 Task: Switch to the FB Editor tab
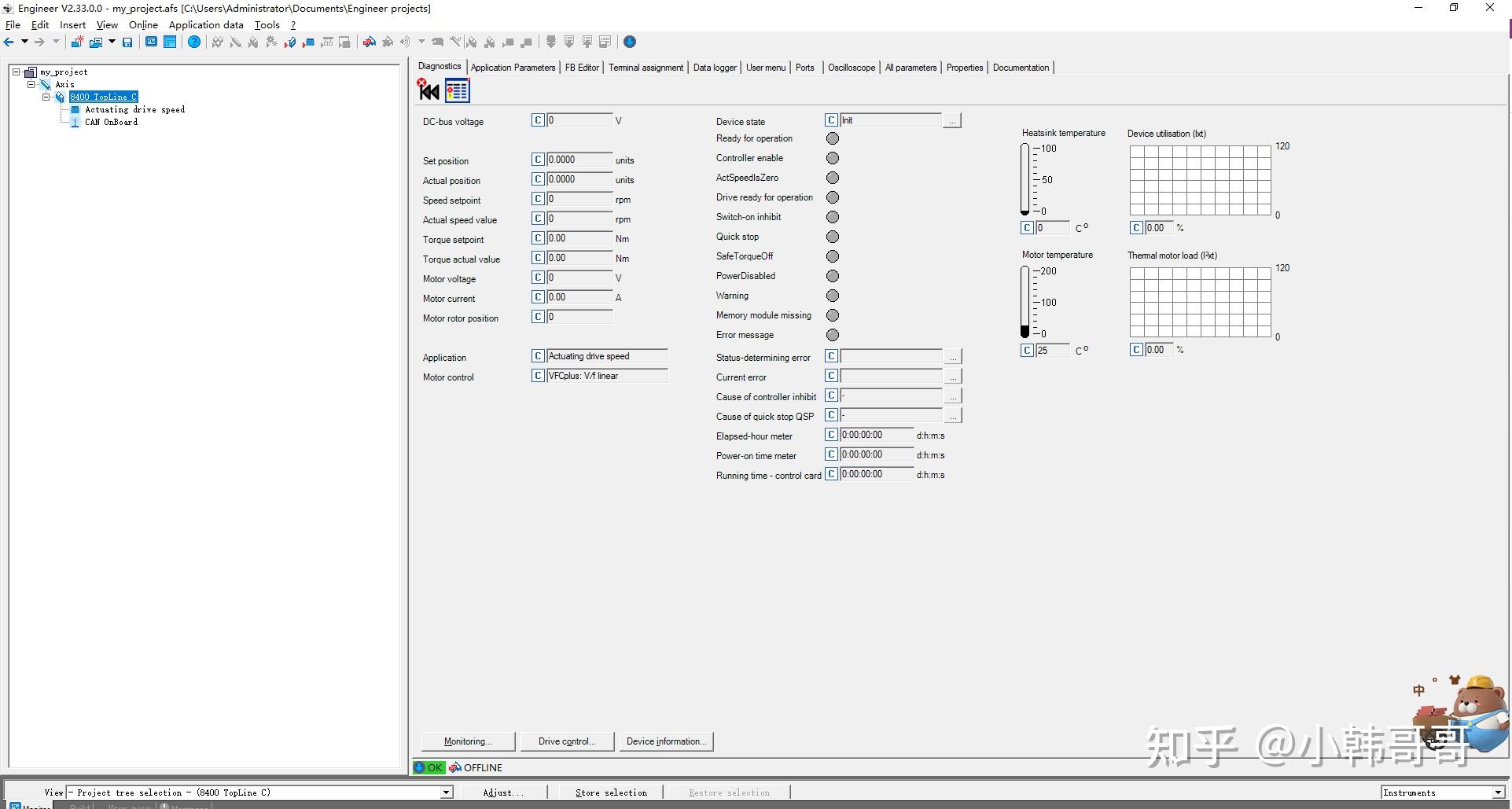[x=582, y=68]
